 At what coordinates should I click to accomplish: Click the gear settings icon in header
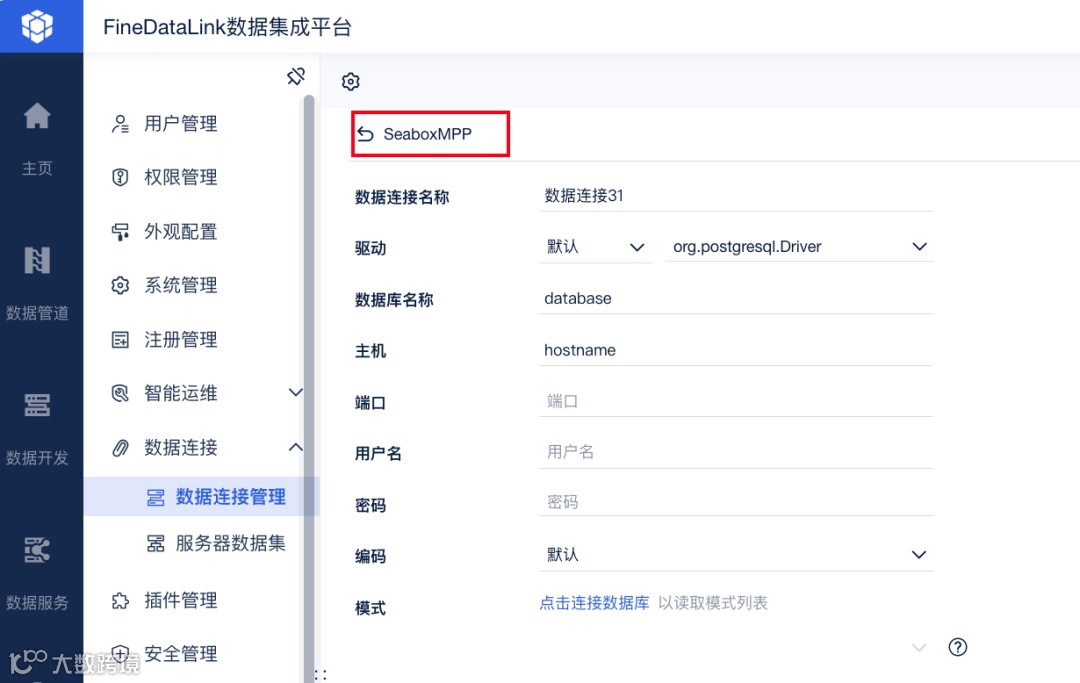(351, 81)
